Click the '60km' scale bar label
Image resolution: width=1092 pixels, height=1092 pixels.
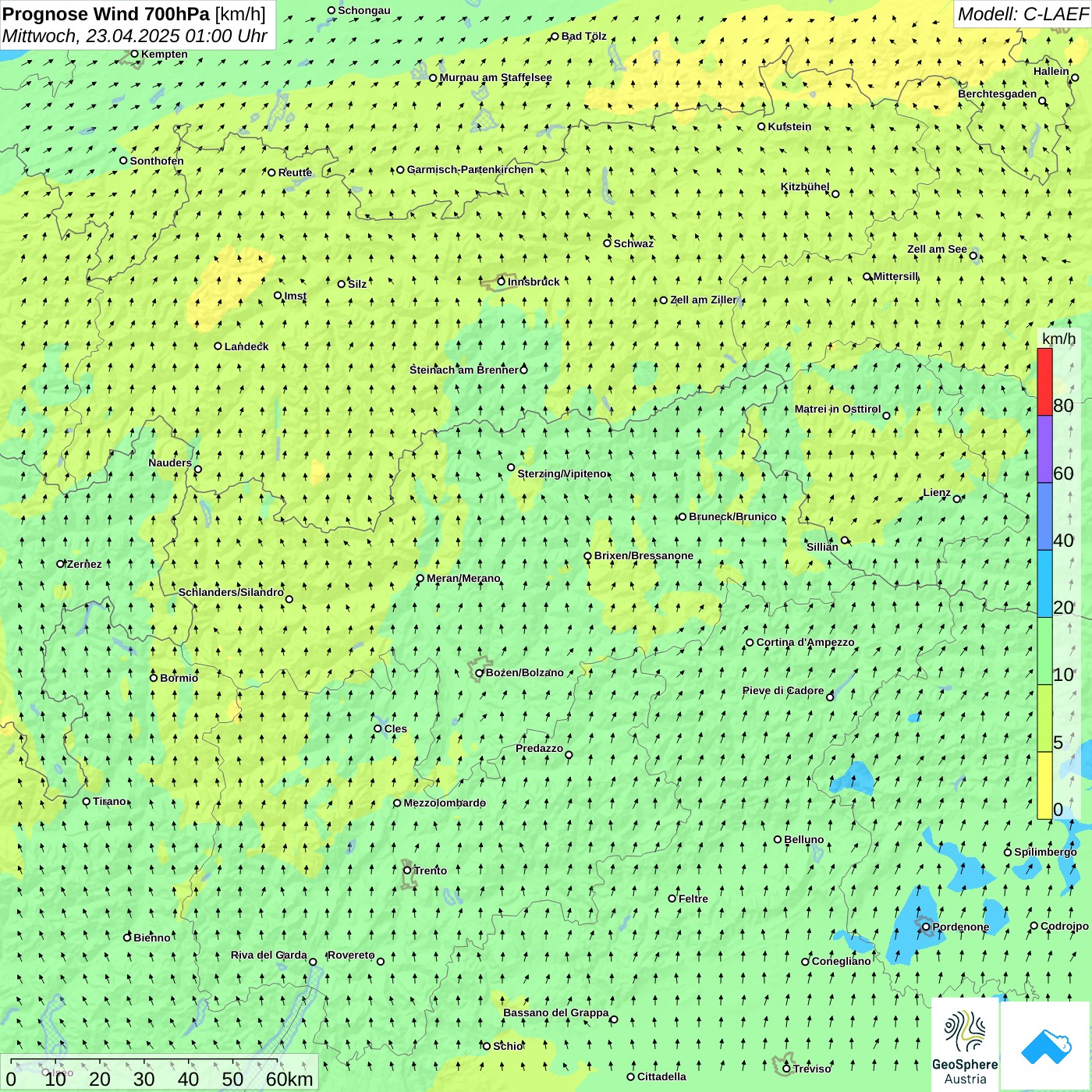point(289,1079)
